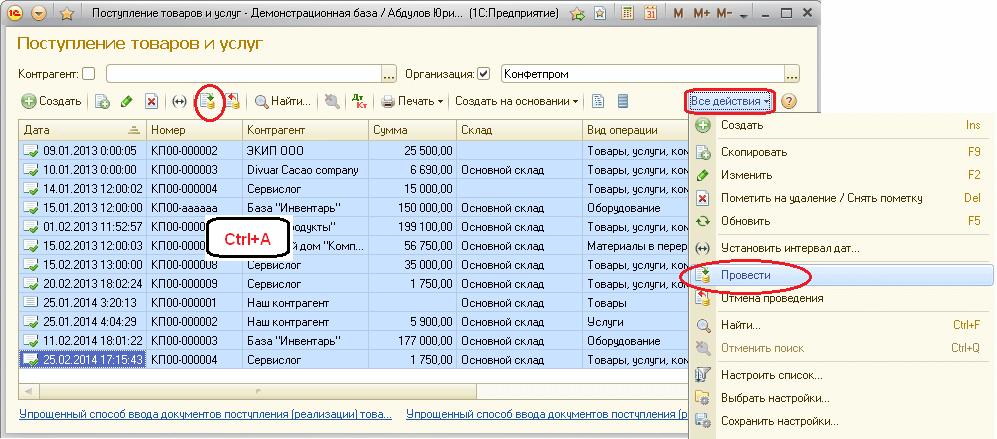Toggle the Организация filter checkbox
The image size is (997, 439).
[x=484, y=73]
